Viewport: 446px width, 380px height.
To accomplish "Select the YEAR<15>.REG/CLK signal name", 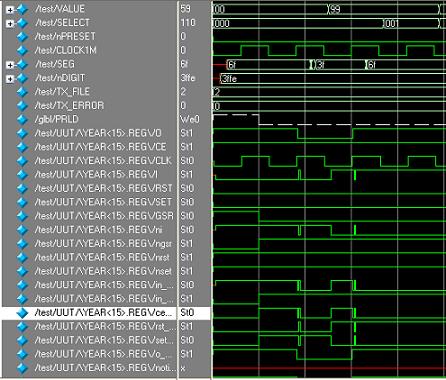I will click(103, 161).
